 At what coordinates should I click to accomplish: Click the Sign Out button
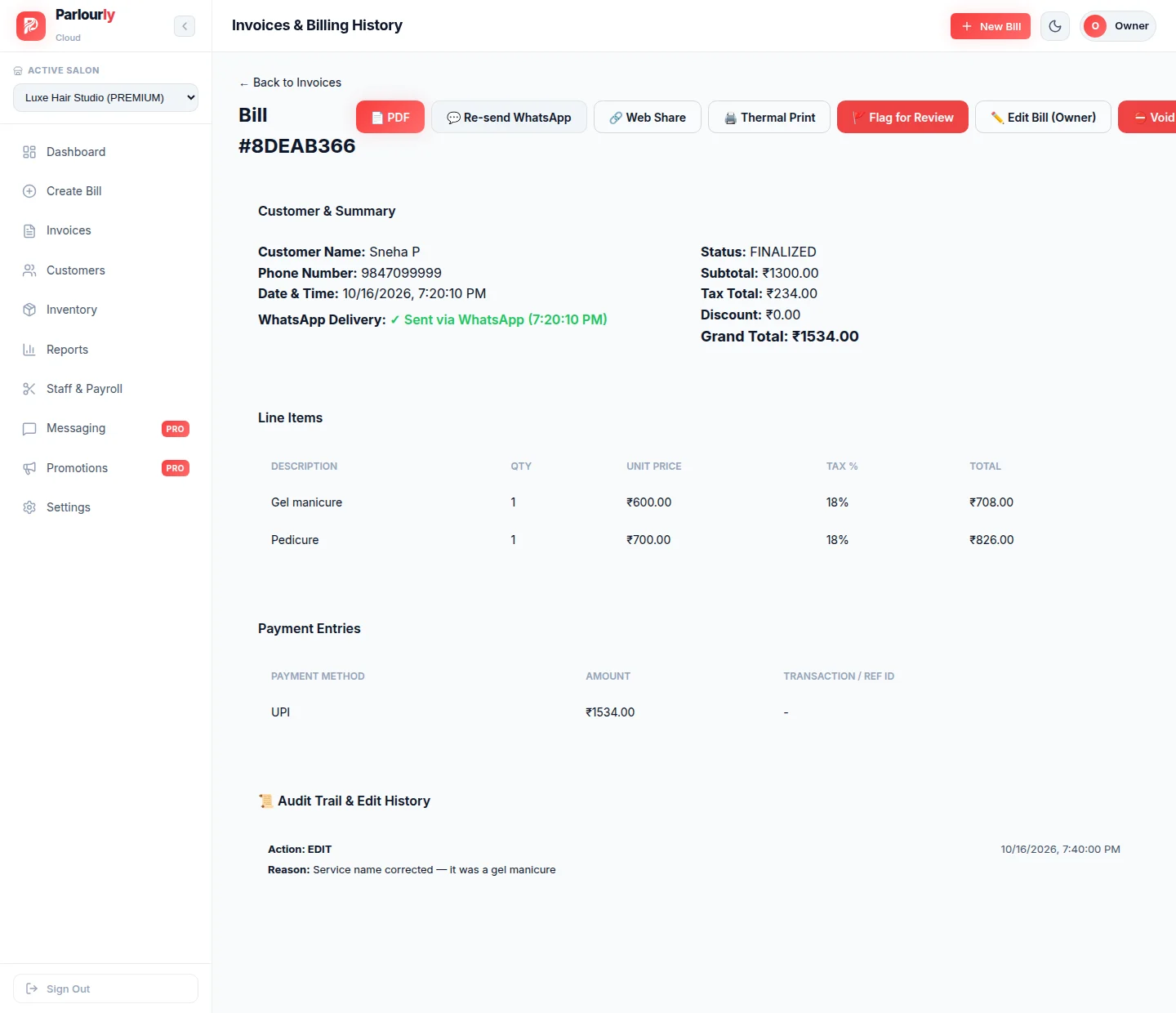pyautogui.click(x=105, y=988)
